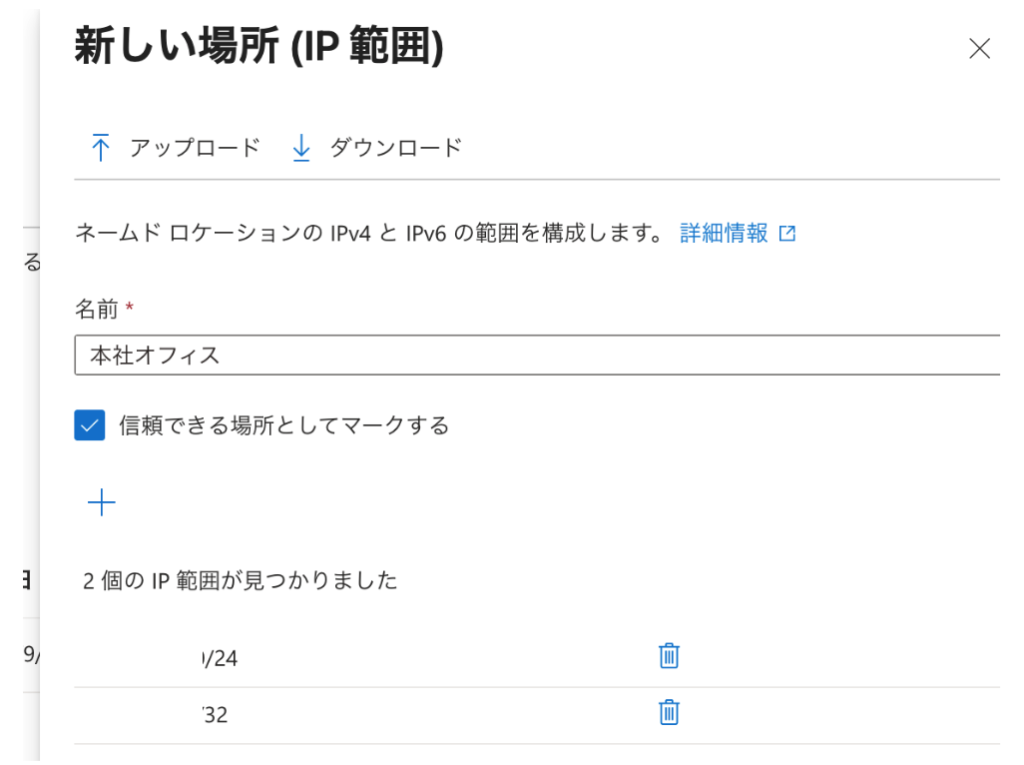
Task: Click the upload arrow icon
Action: click(100, 149)
